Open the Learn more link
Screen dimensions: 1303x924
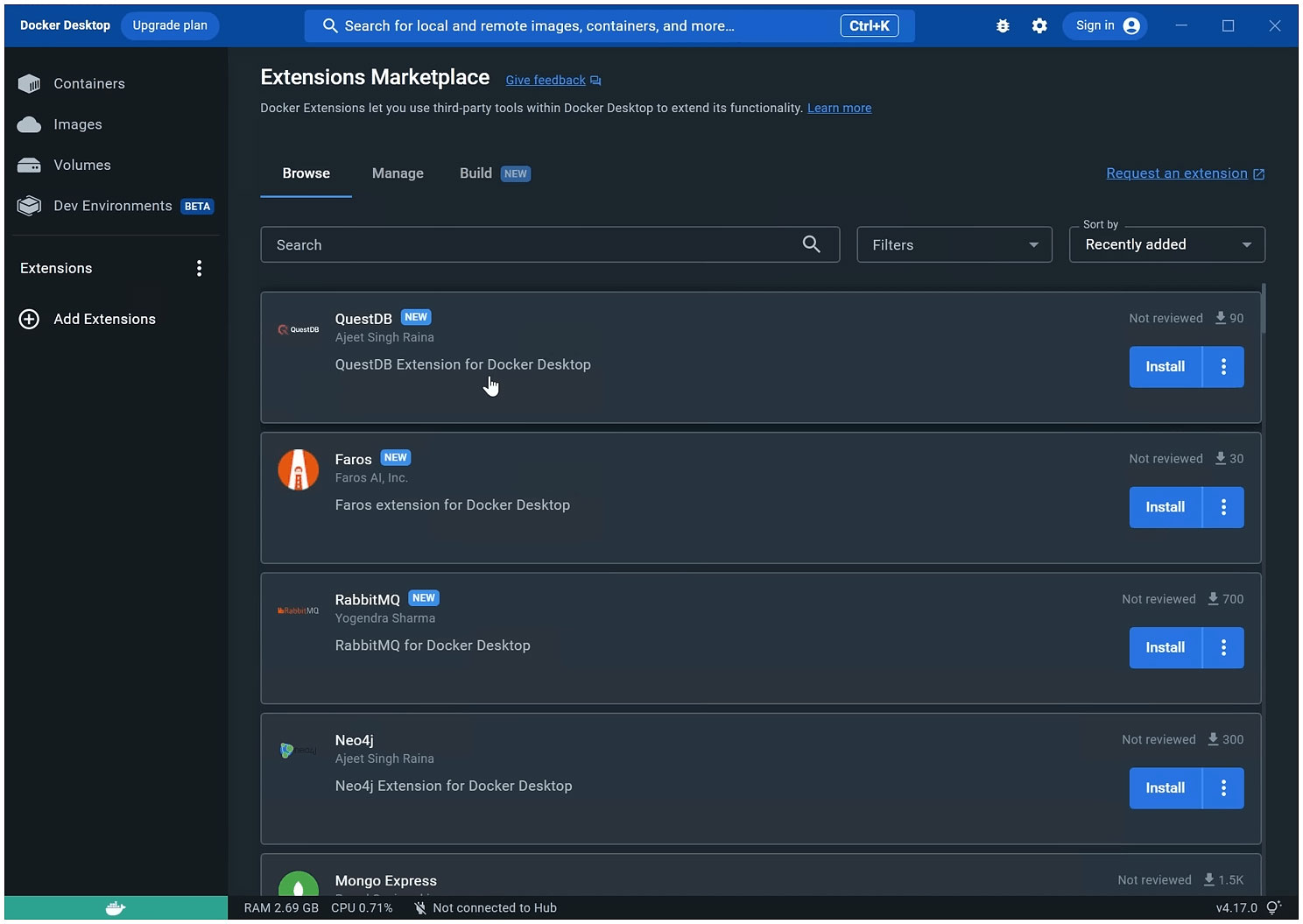(x=839, y=108)
